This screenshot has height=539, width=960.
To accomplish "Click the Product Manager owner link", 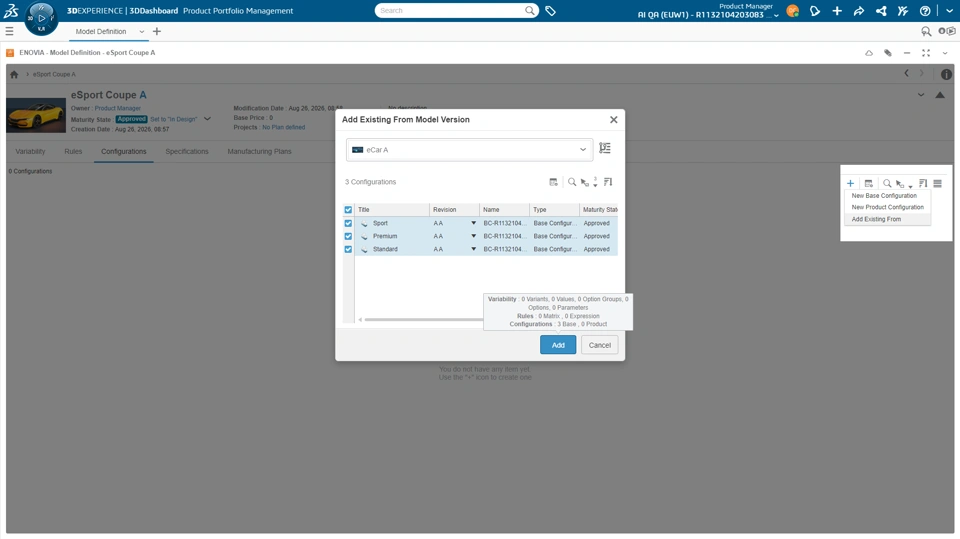I will pyautogui.click(x=118, y=108).
